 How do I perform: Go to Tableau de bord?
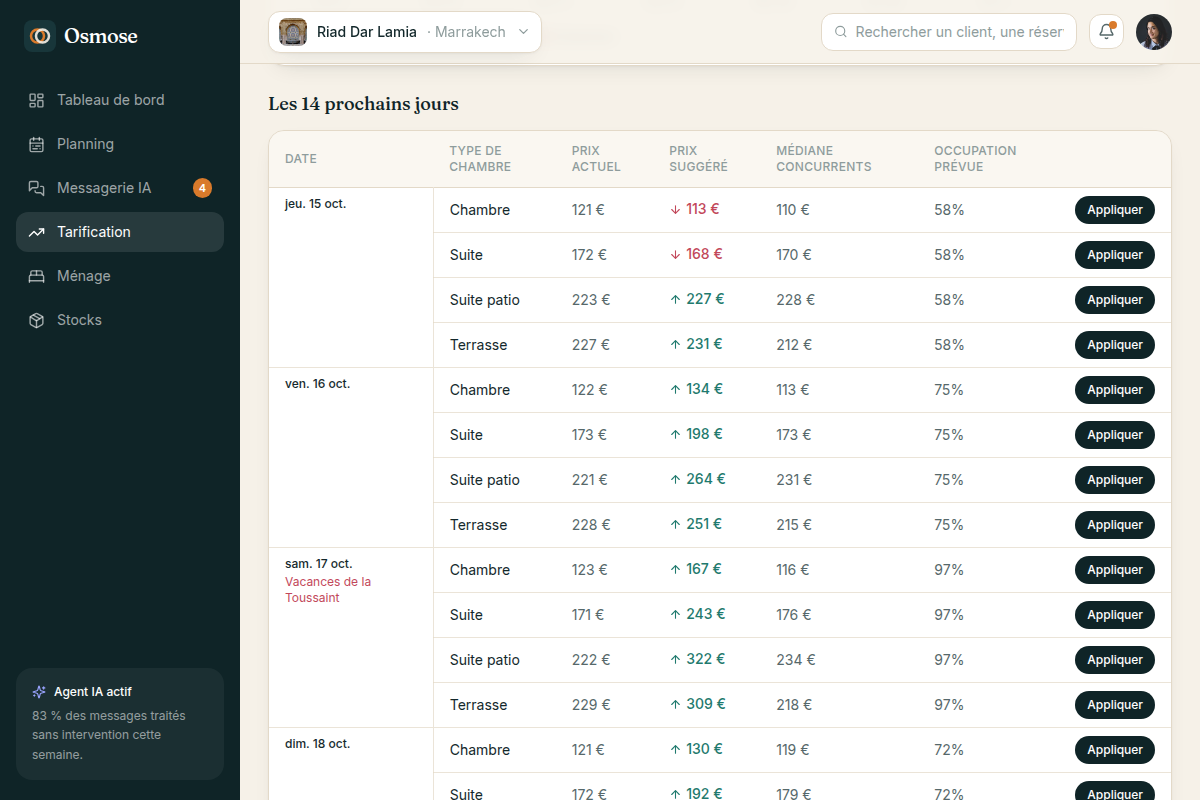point(120,100)
